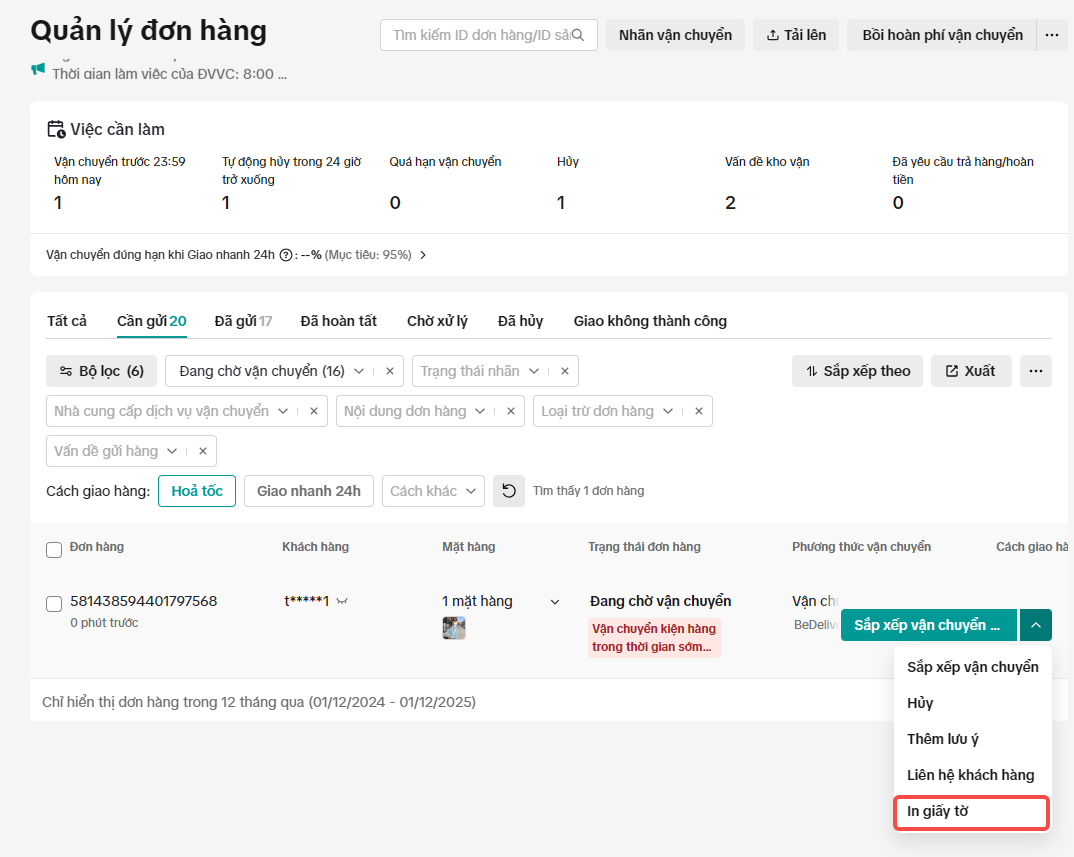Open header more options beside Bồi hoàn
The height and width of the screenshot is (857, 1074).
pos(1051,35)
